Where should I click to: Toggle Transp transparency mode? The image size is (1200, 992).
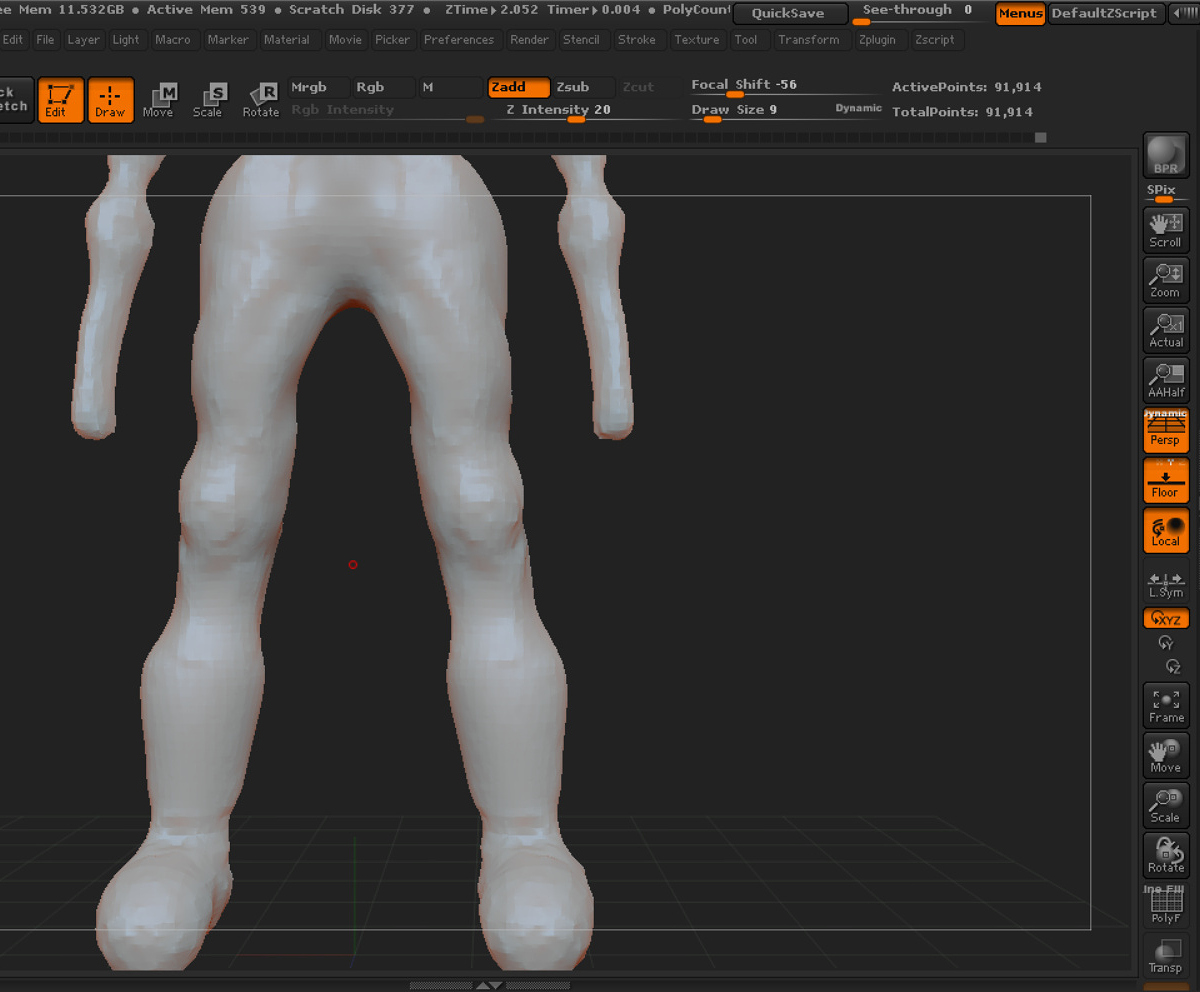point(1165,956)
